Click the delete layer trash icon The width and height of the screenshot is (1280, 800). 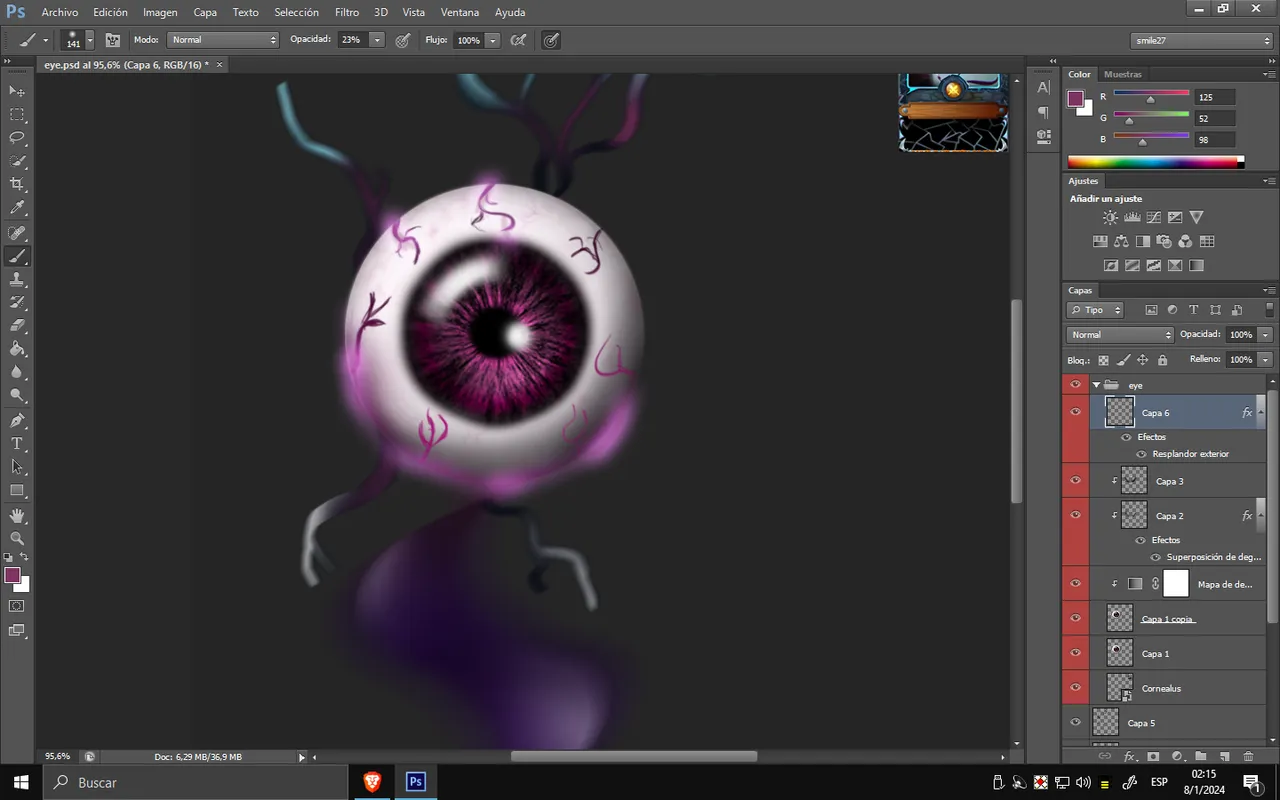point(1248,757)
